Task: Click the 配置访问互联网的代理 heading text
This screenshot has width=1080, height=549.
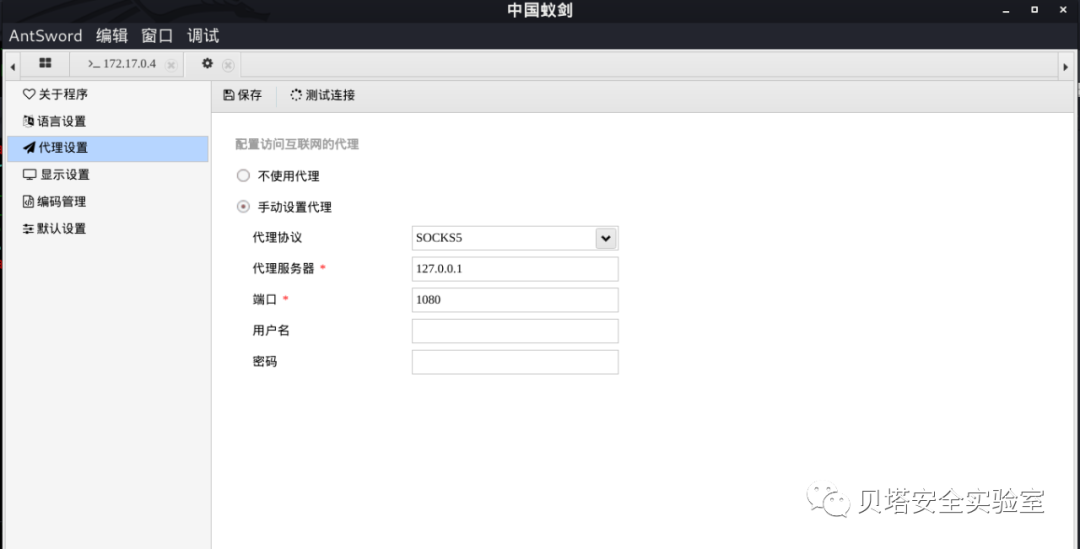Action: pos(297,145)
